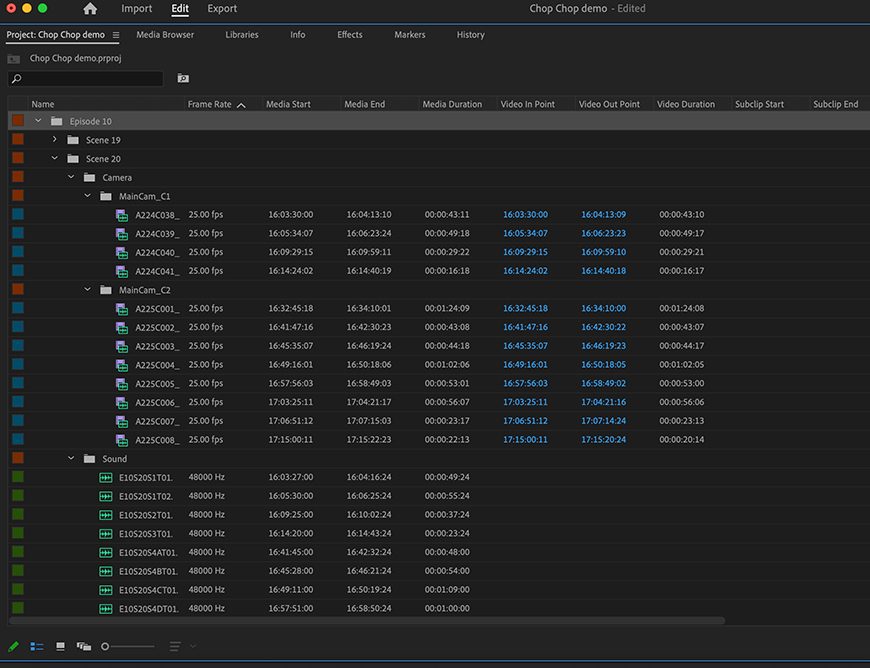
Task: Collapse the Episode 10 bin
Action: pos(38,120)
